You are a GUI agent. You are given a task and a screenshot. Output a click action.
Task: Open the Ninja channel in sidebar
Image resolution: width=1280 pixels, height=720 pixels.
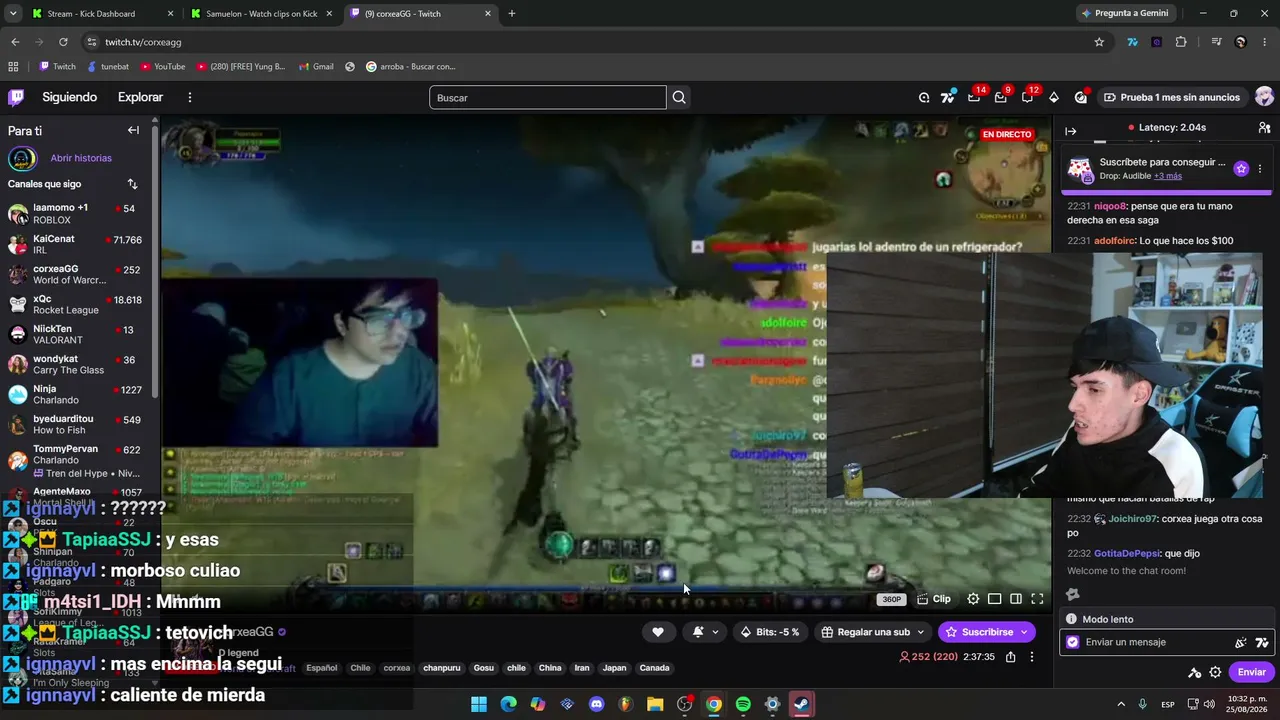click(76, 394)
